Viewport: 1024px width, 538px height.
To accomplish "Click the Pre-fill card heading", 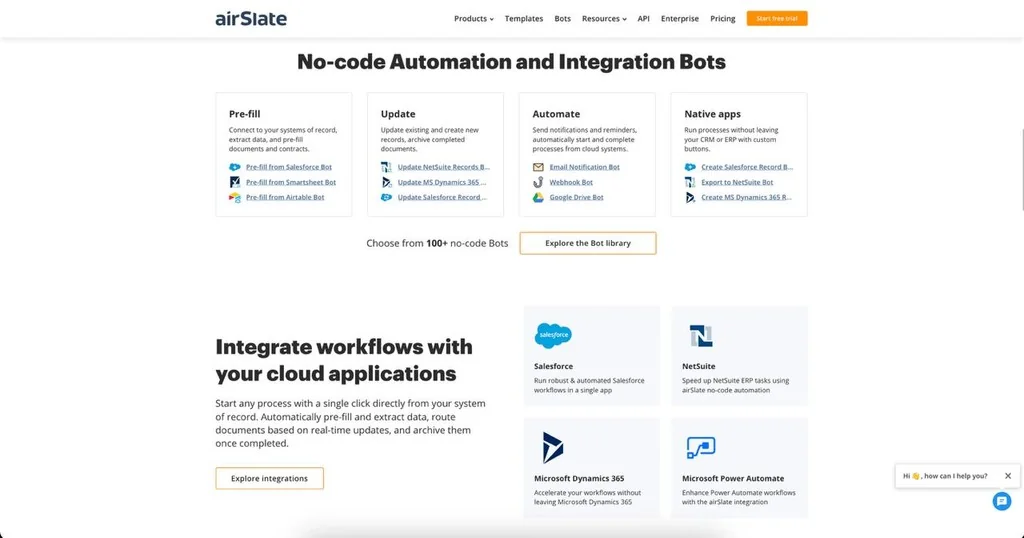I will [244, 114].
